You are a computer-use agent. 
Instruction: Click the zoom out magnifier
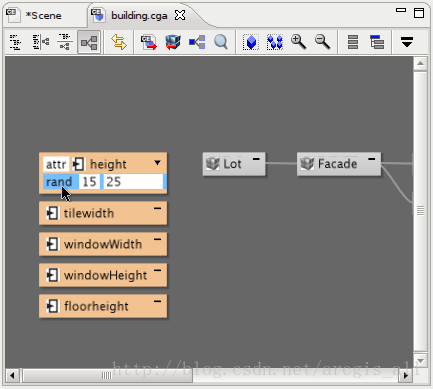pos(322,42)
